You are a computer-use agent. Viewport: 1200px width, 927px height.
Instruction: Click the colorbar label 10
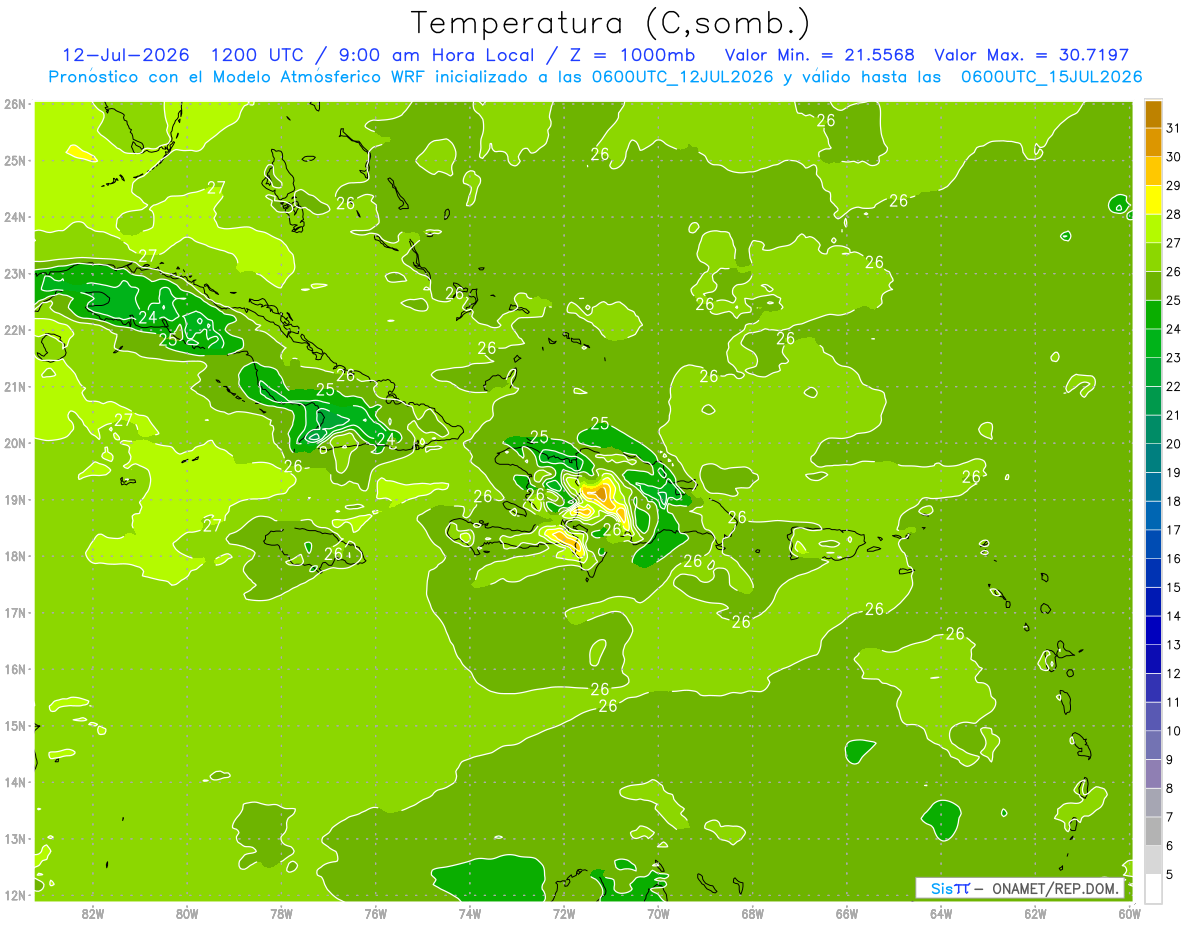(1174, 731)
